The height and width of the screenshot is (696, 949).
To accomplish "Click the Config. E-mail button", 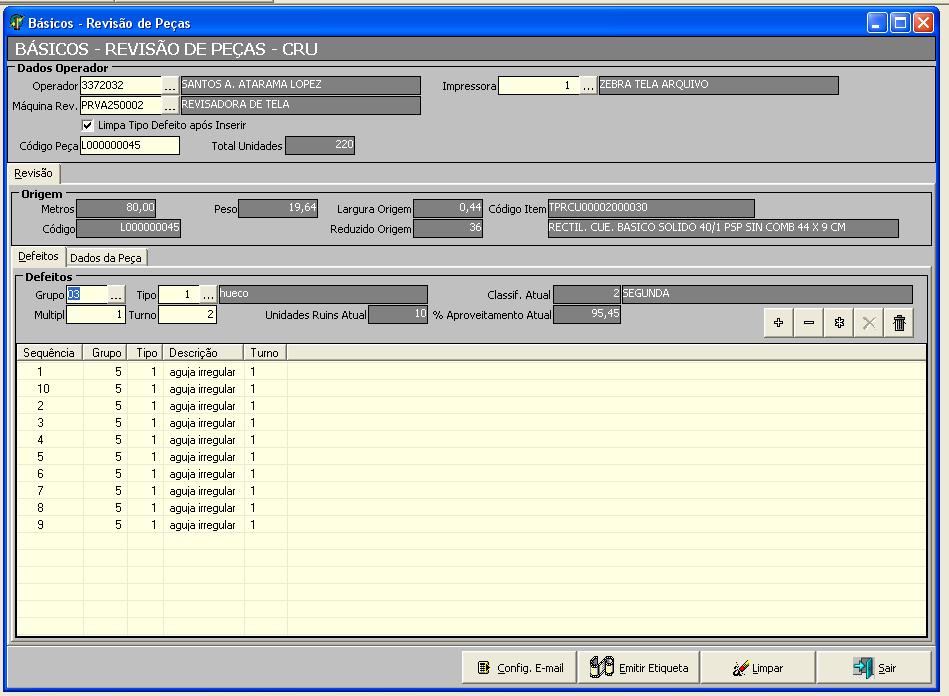I will pos(519,668).
